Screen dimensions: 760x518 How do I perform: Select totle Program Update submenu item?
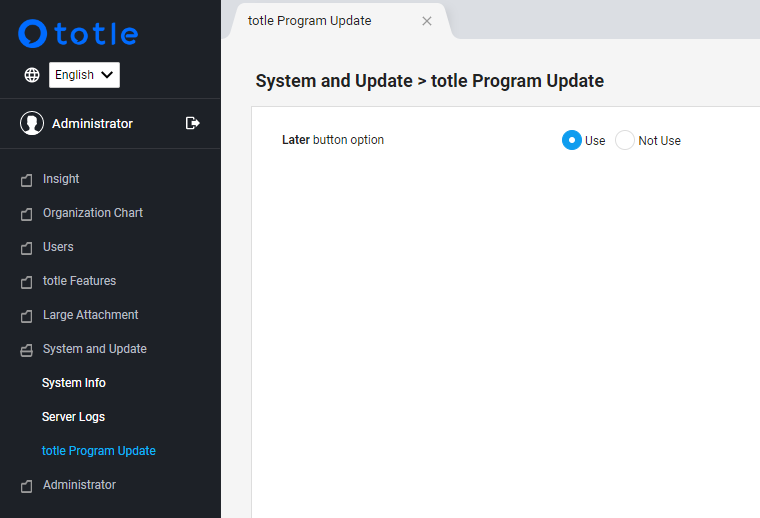coord(99,451)
